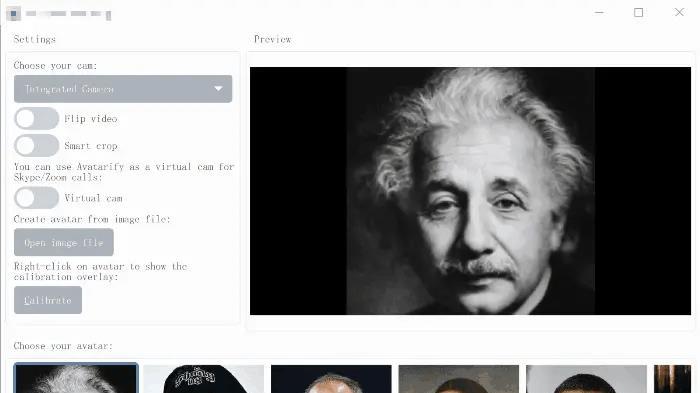
Task: Pick the third avatar with dark background
Action: click(x=331, y=379)
